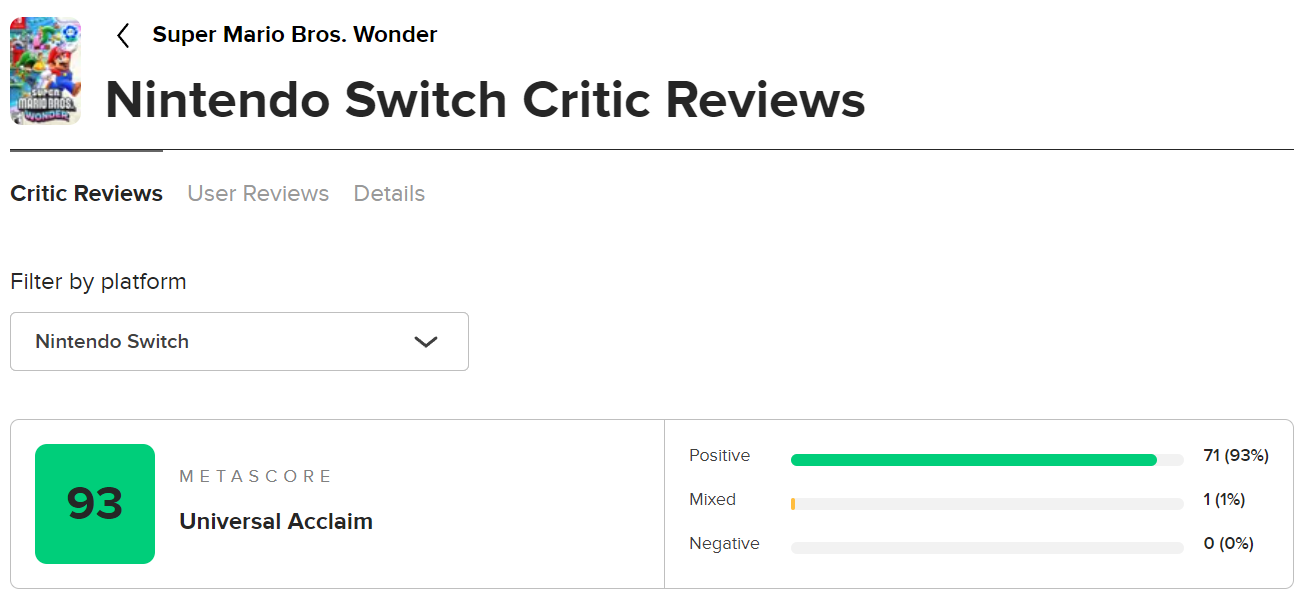Click the 1 (1%) mixed count
The width and height of the screenshot is (1298, 606).
[1224, 500]
